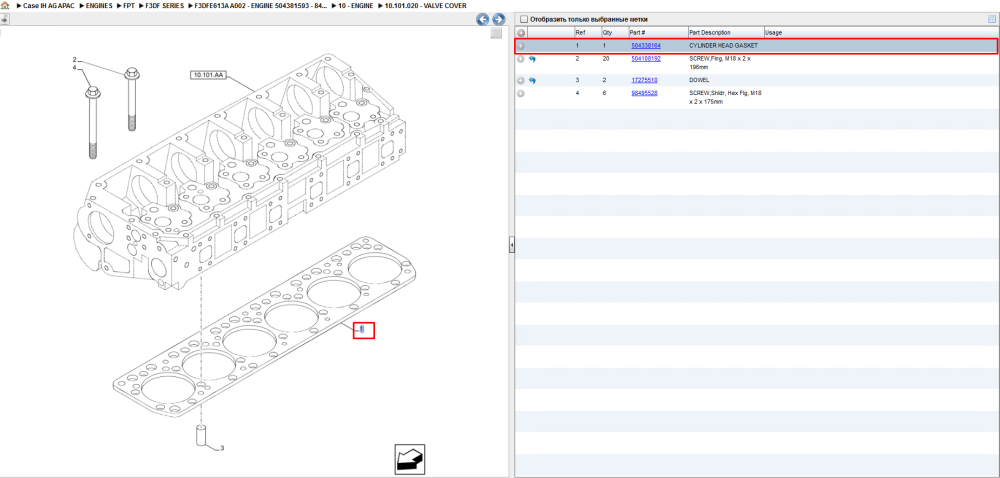Go to the catalog home icon

point(6,5)
